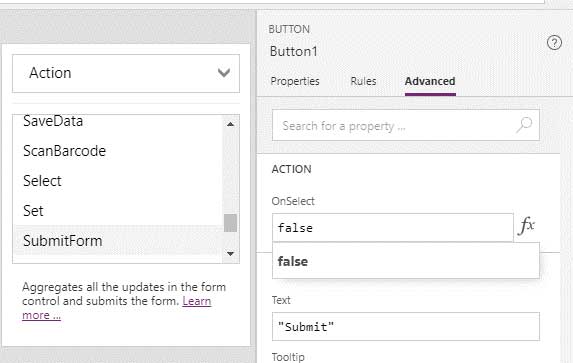The height and width of the screenshot is (363, 573).
Task: Open the help question mark icon
Action: 554,43
